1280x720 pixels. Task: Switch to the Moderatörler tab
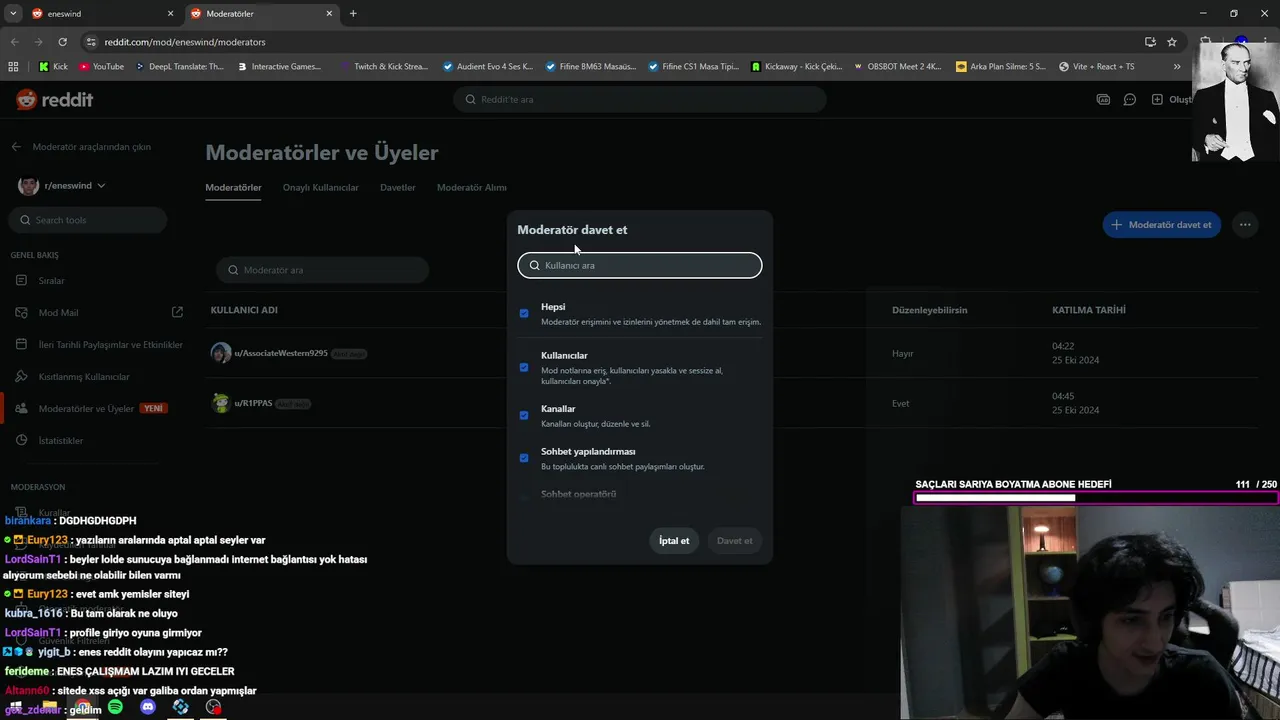[233, 187]
